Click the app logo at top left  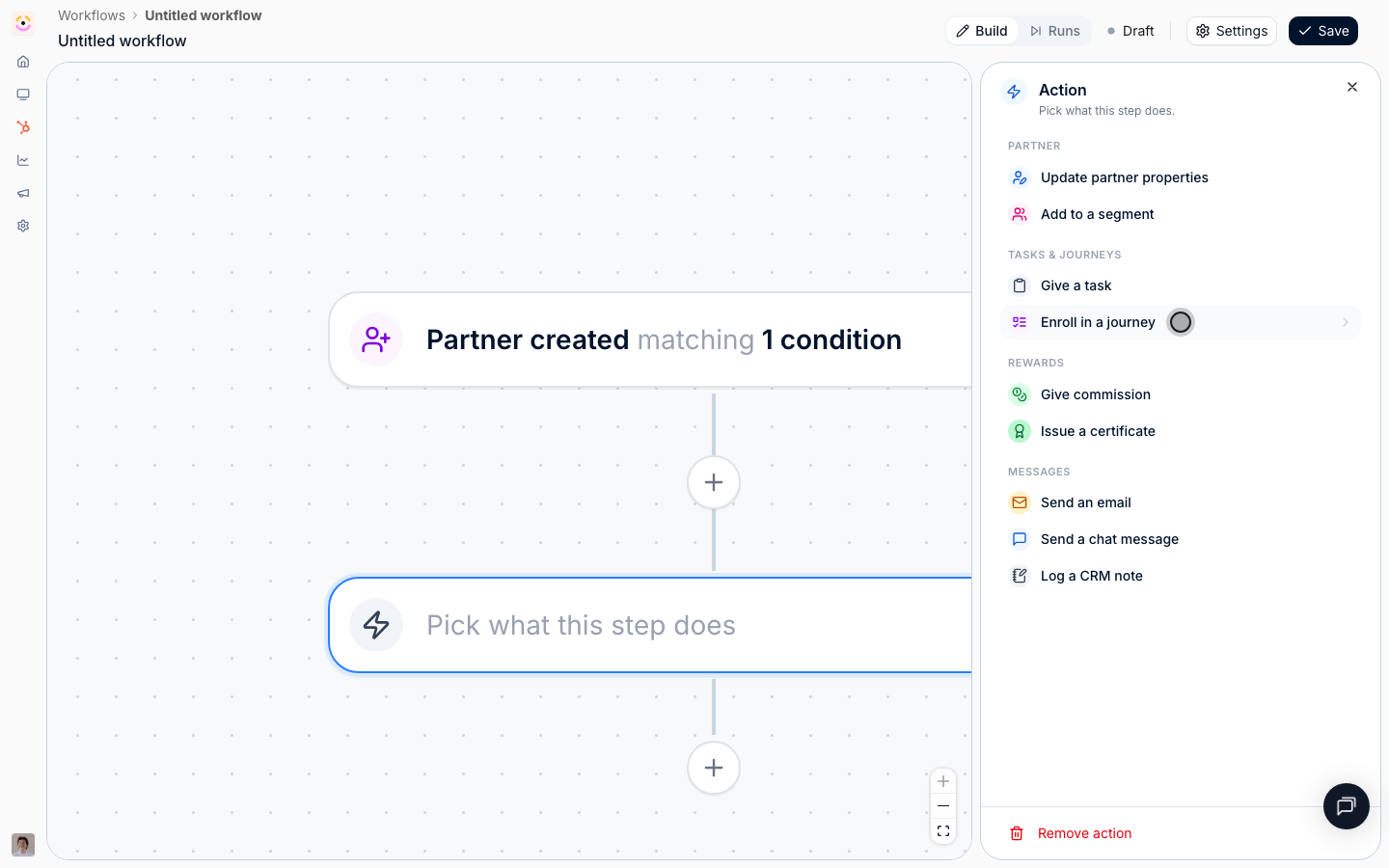(23, 23)
